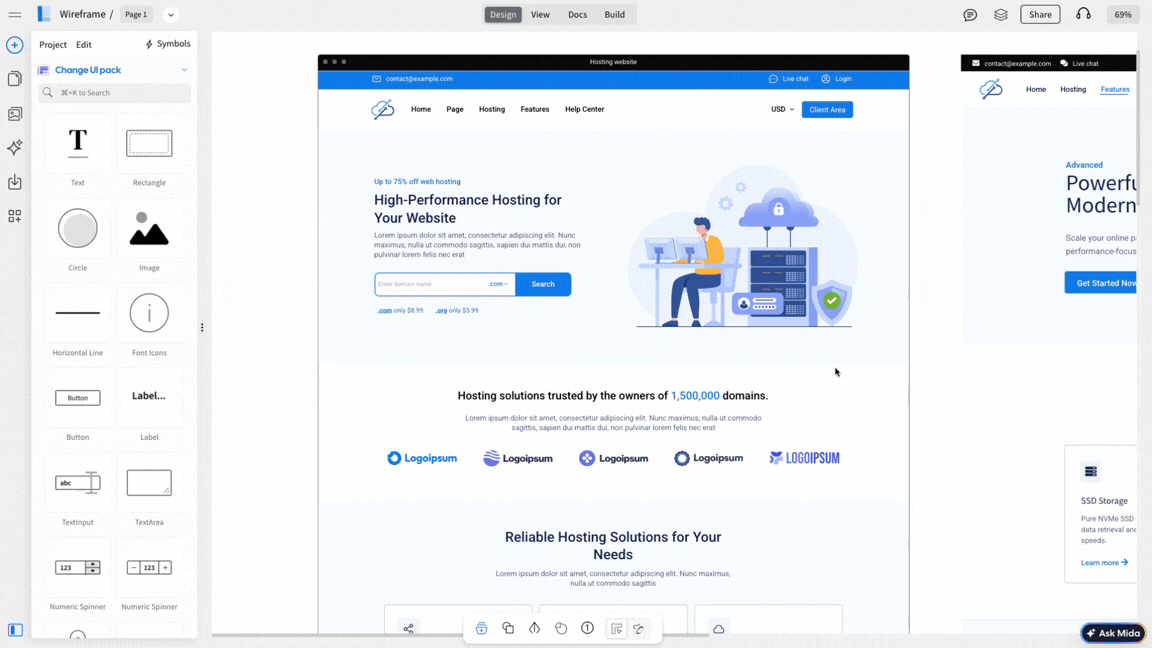Collapse the Change UI pack section
This screenshot has width=1152, height=648.
coord(183,69)
